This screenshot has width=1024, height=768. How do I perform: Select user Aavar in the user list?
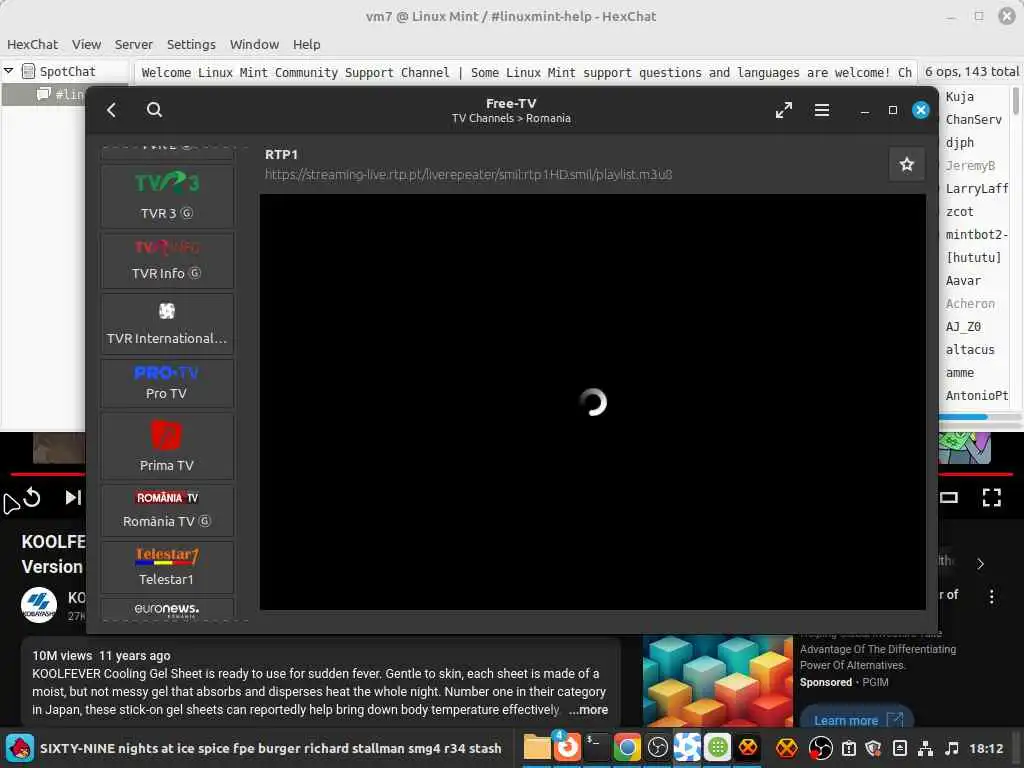point(963,280)
